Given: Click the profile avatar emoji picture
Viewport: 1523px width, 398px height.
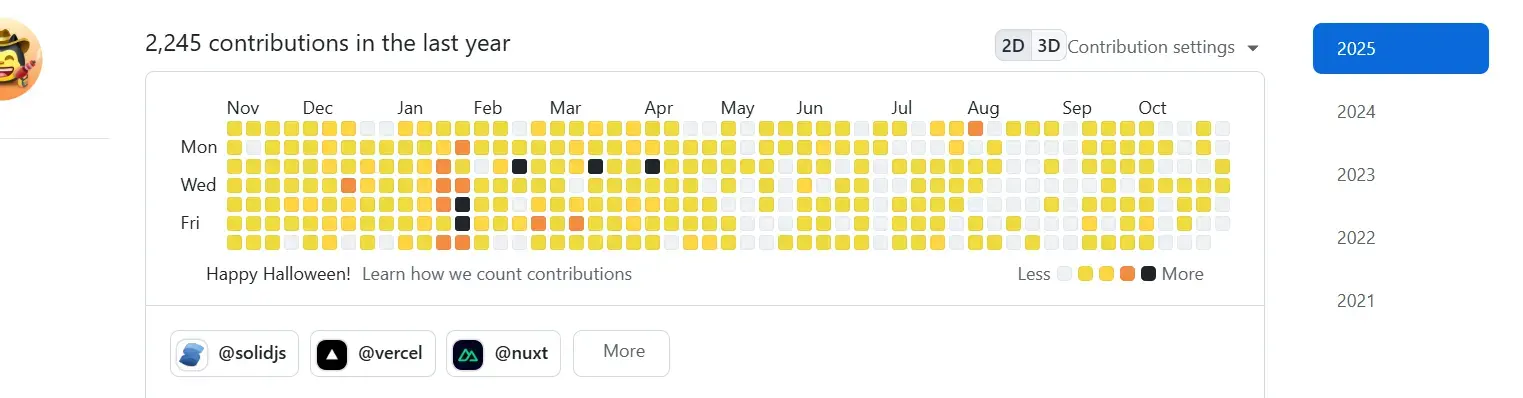Looking at the screenshot, I should (x=13, y=58).
